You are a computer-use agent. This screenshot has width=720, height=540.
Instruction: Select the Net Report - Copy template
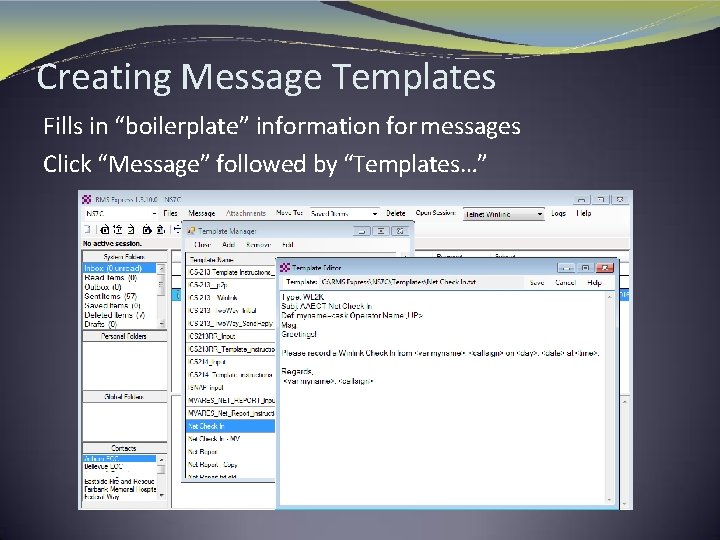[231, 465]
